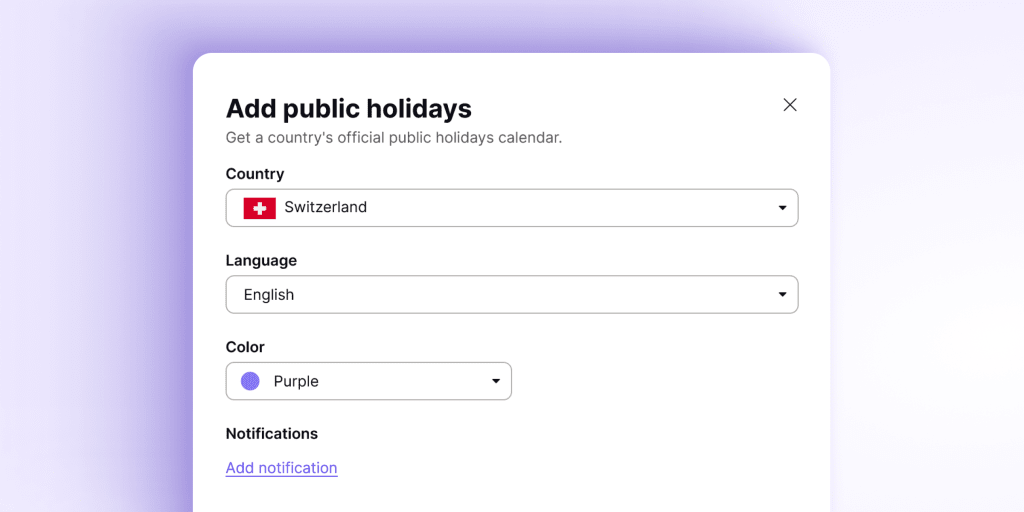Close the Add public holidays dialog
Screen dimensions: 1024x512
[x=790, y=105]
